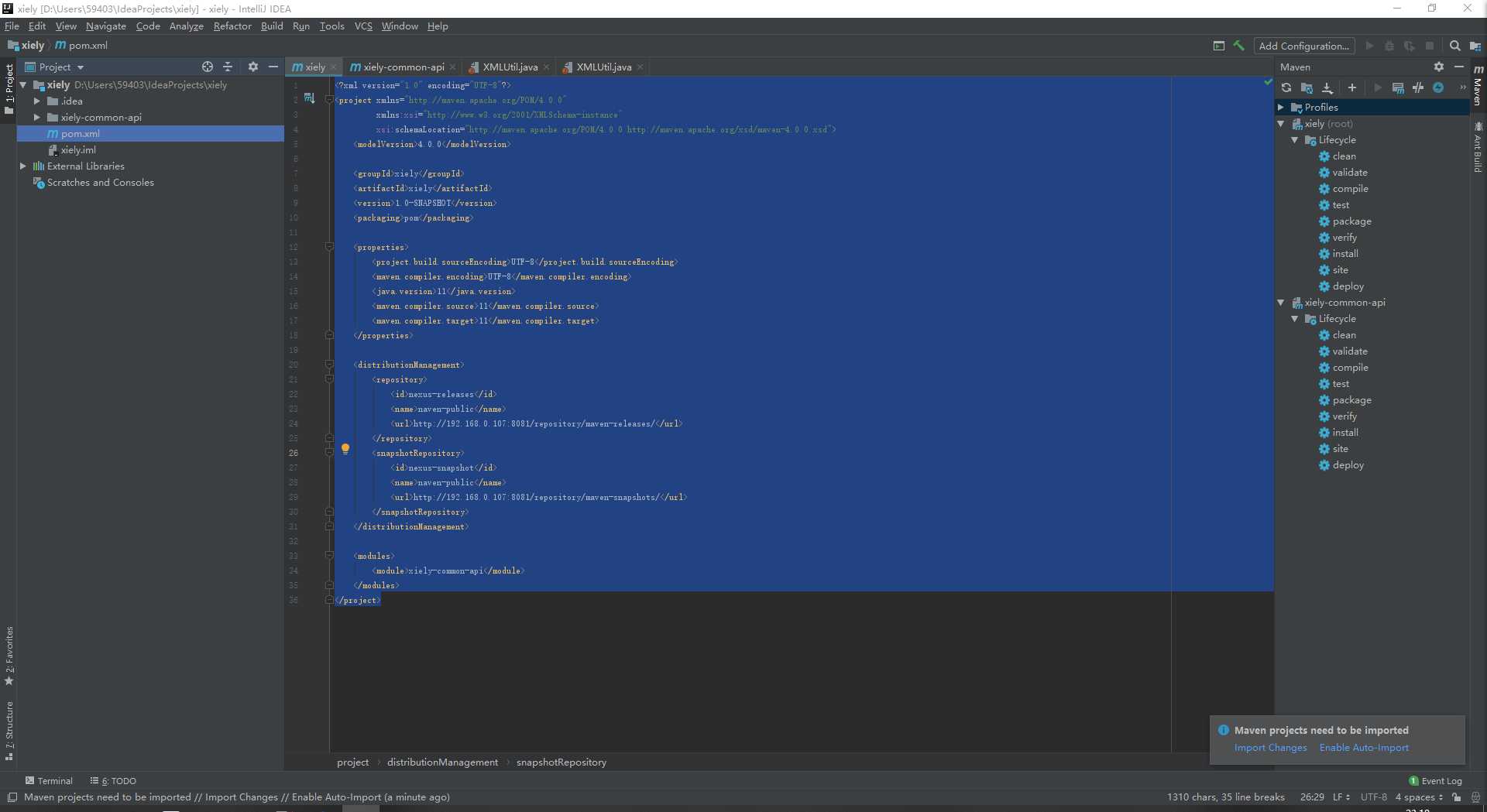
Task: Fold the modules block at line 33
Action: [329, 556]
